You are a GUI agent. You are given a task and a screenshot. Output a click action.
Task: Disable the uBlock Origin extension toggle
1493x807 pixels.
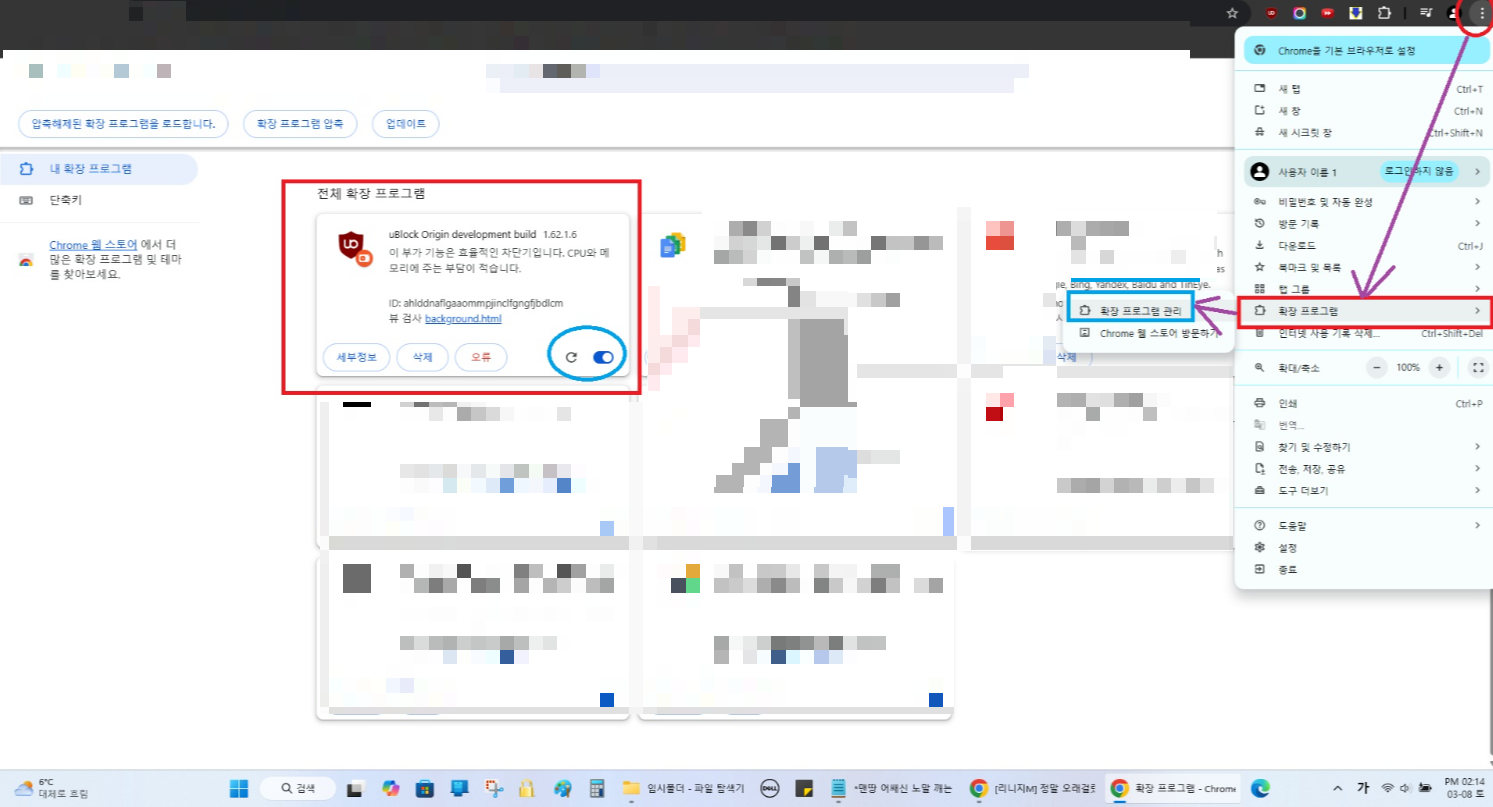click(x=603, y=357)
